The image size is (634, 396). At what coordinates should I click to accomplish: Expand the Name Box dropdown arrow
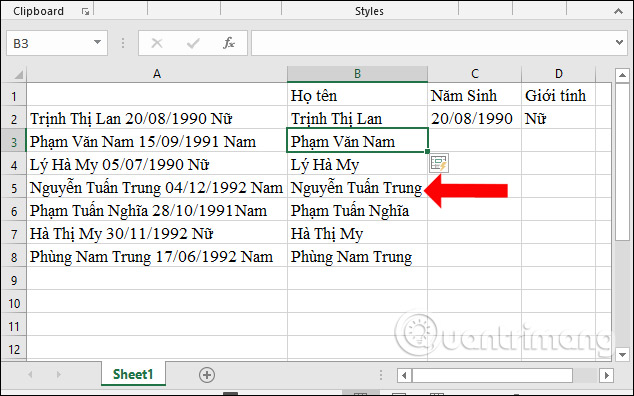(97, 43)
